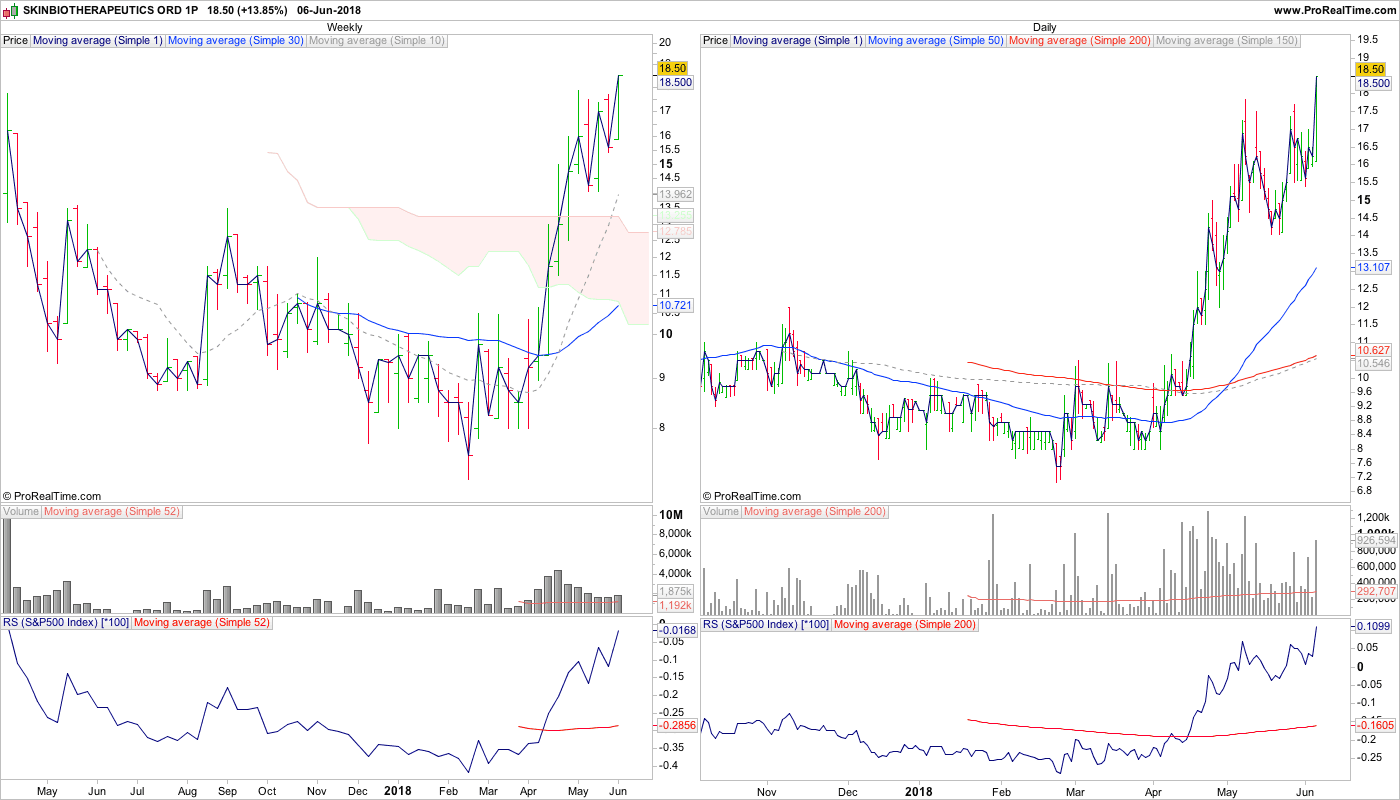The image size is (1400, 800).
Task: Click the blue 10.721 moving average value tag
Action: click(x=675, y=305)
